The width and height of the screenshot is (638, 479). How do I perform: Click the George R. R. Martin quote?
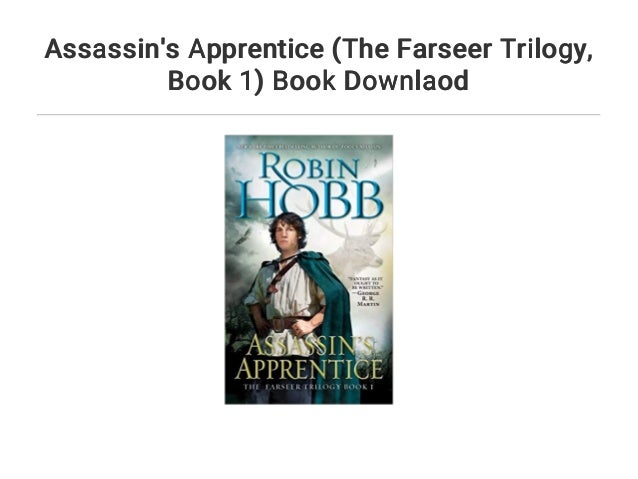click(364, 291)
